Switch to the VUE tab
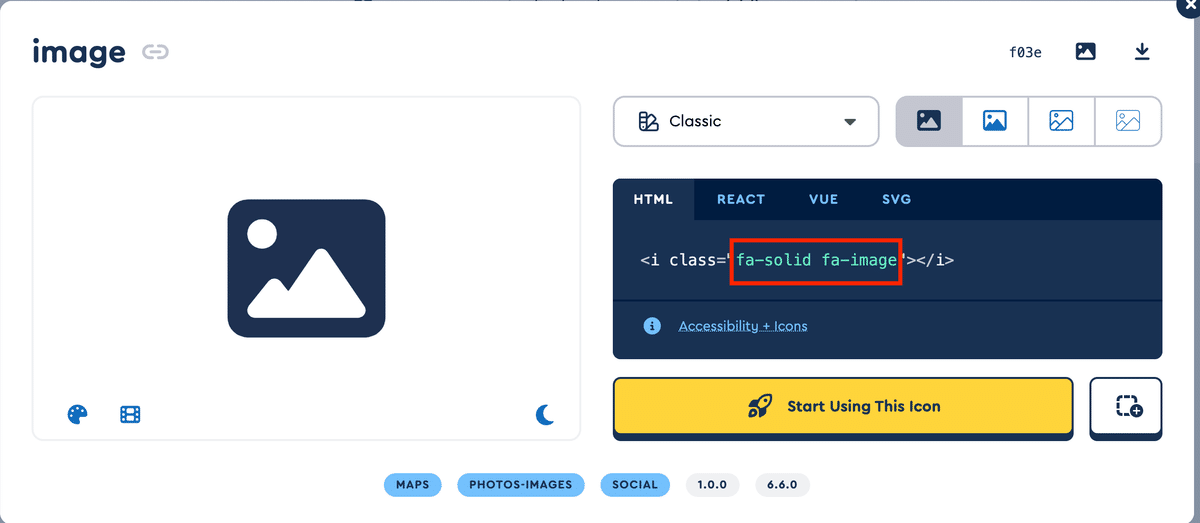Screen dimensions: 1200x523 (x=824, y=199)
